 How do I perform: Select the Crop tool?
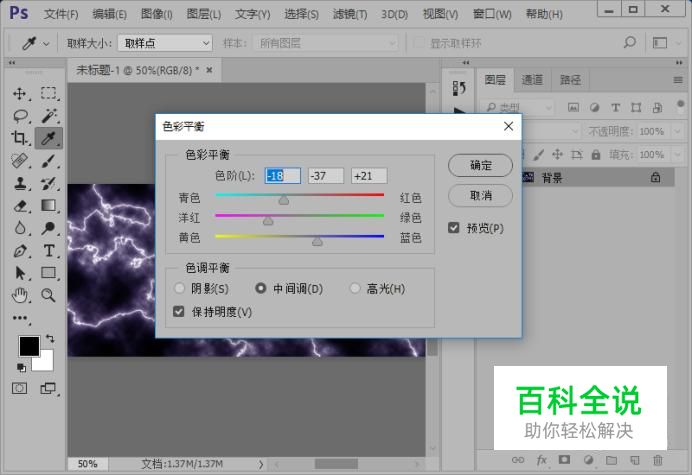click(x=19, y=138)
